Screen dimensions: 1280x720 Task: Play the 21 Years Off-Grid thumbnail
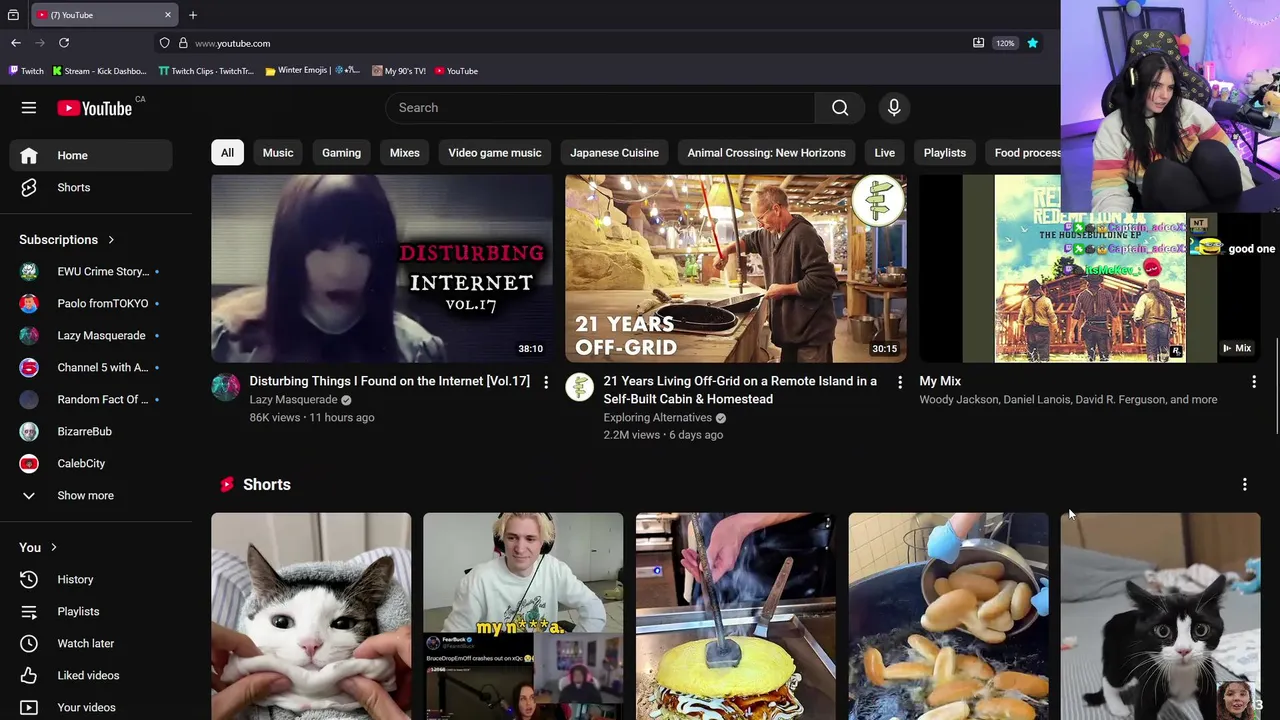tap(736, 268)
